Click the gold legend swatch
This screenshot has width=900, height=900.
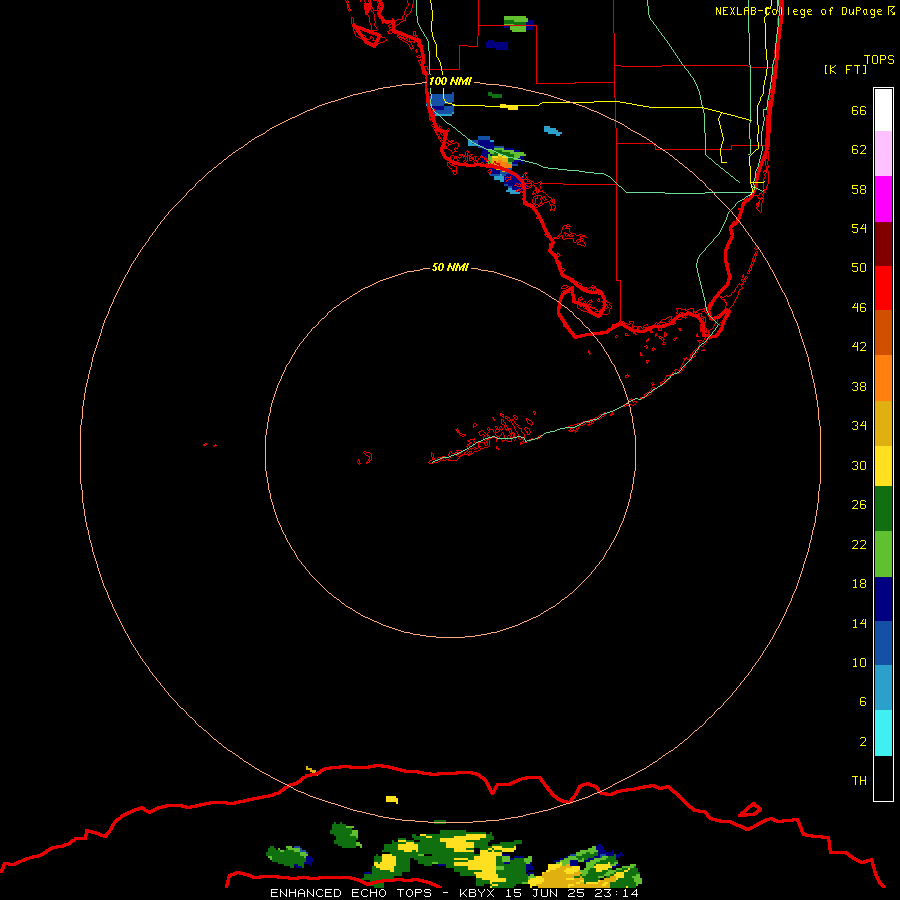pyautogui.click(x=883, y=423)
